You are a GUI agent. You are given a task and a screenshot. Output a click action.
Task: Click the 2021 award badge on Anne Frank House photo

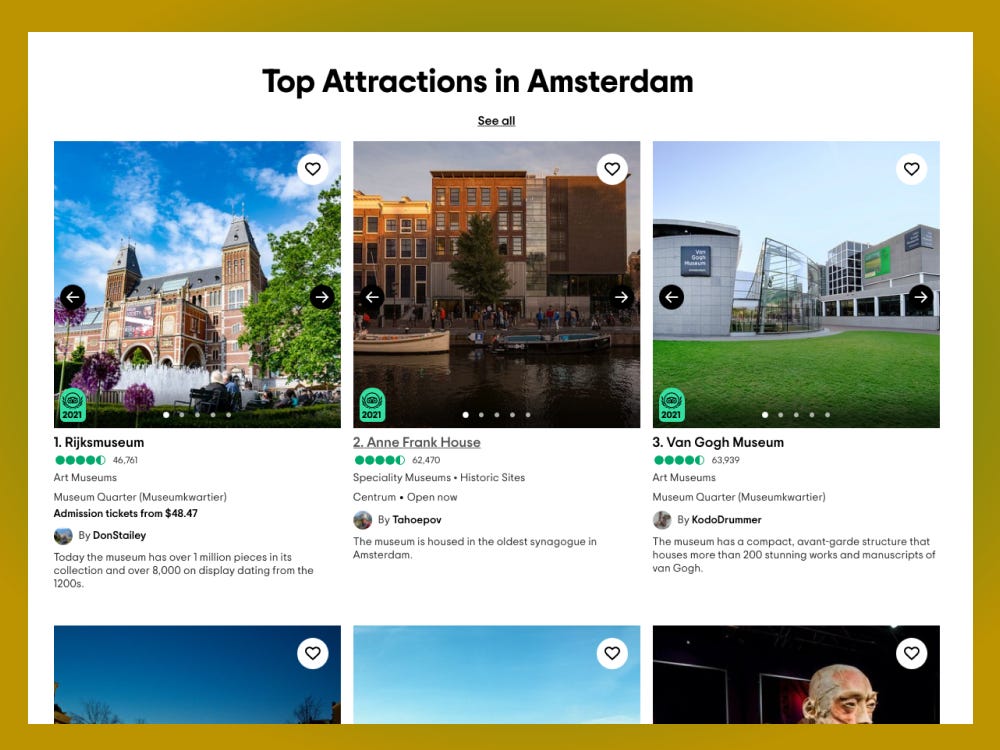[372, 405]
